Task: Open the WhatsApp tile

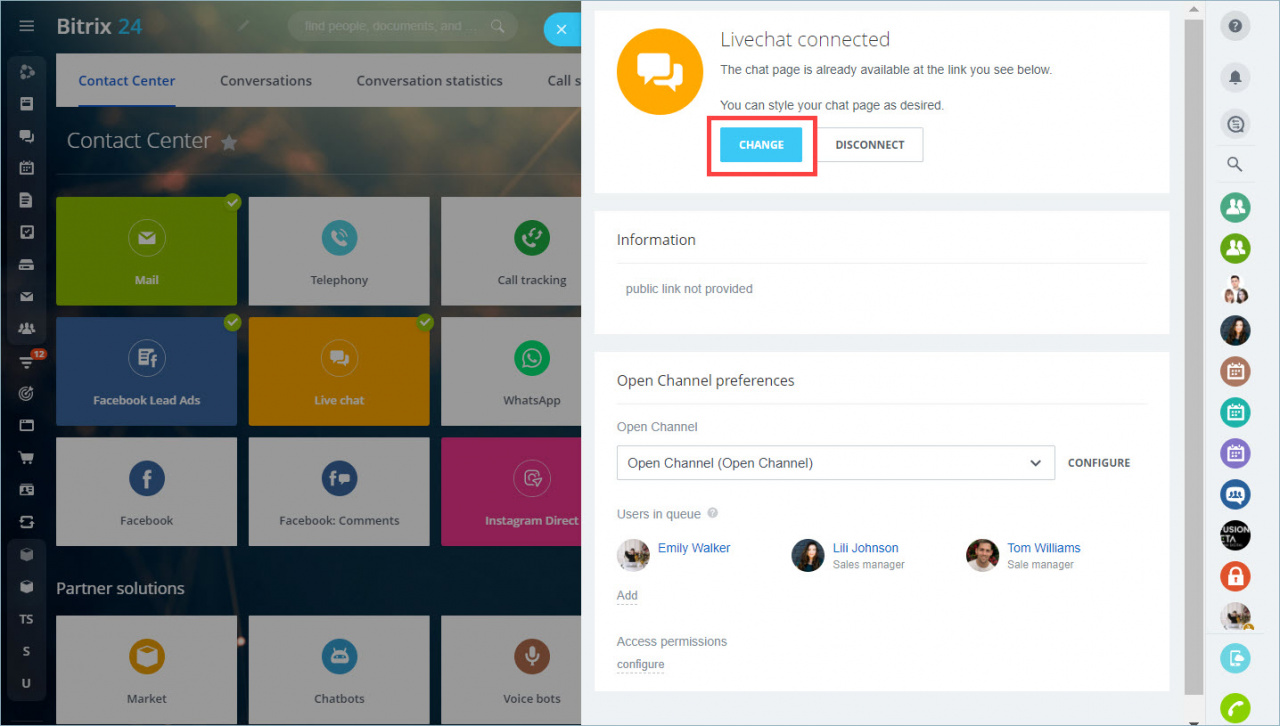Action: click(511, 371)
